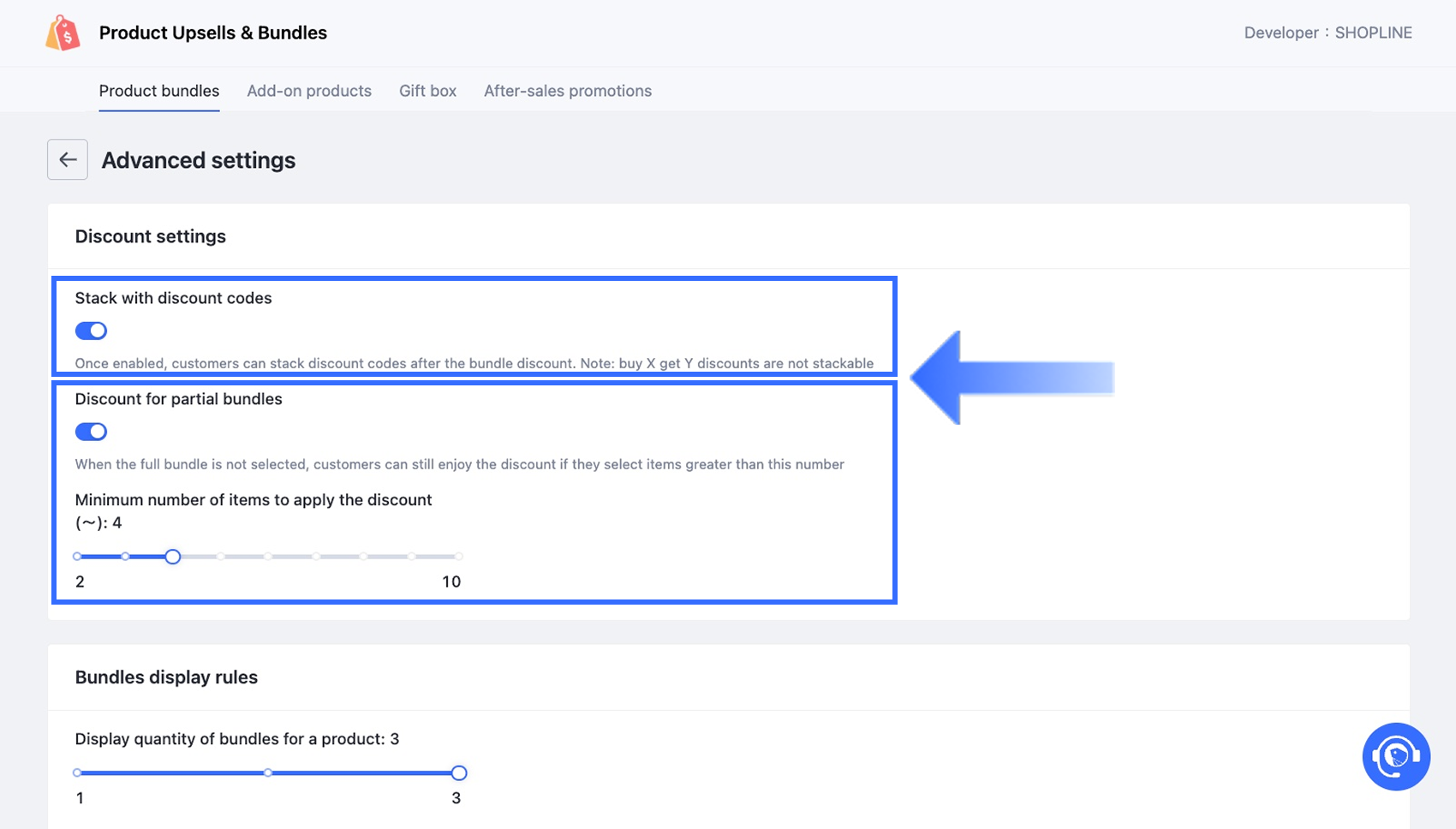Image resolution: width=1456 pixels, height=829 pixels.
Task: Set minimum items slider to 10
Action: pos(459,557)
